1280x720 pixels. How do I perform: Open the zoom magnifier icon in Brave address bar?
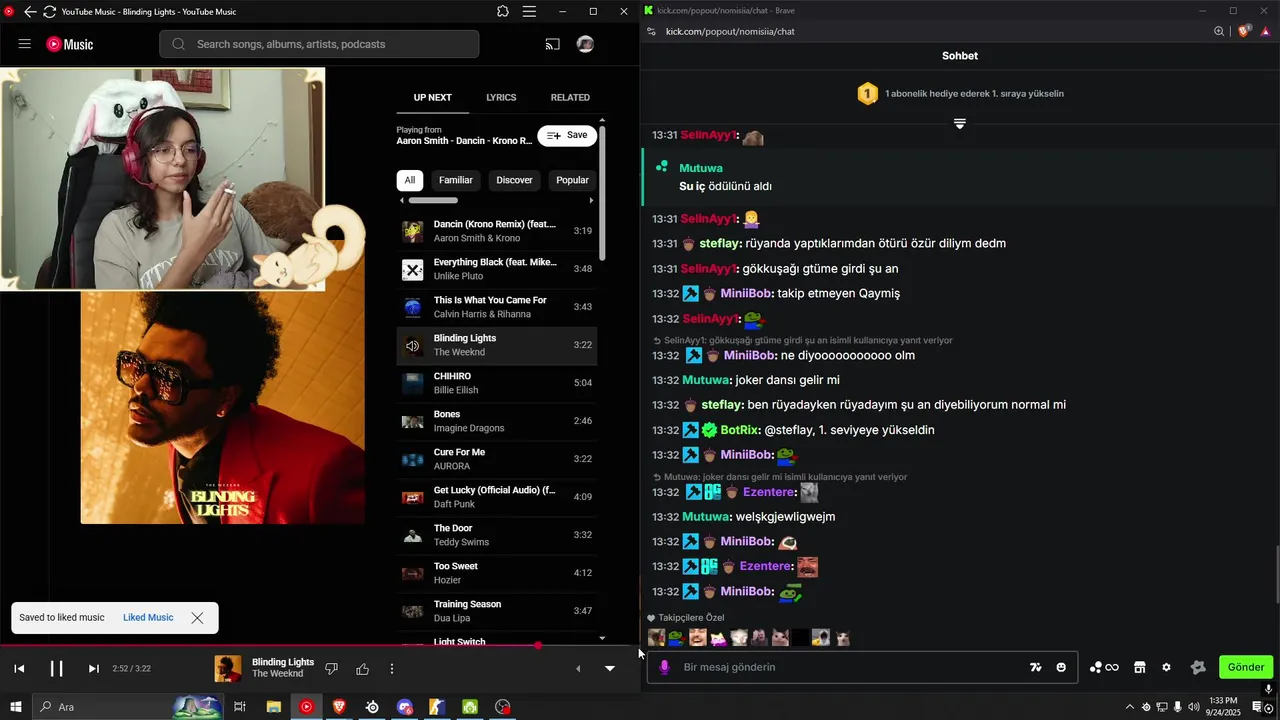click(1219, 31)
